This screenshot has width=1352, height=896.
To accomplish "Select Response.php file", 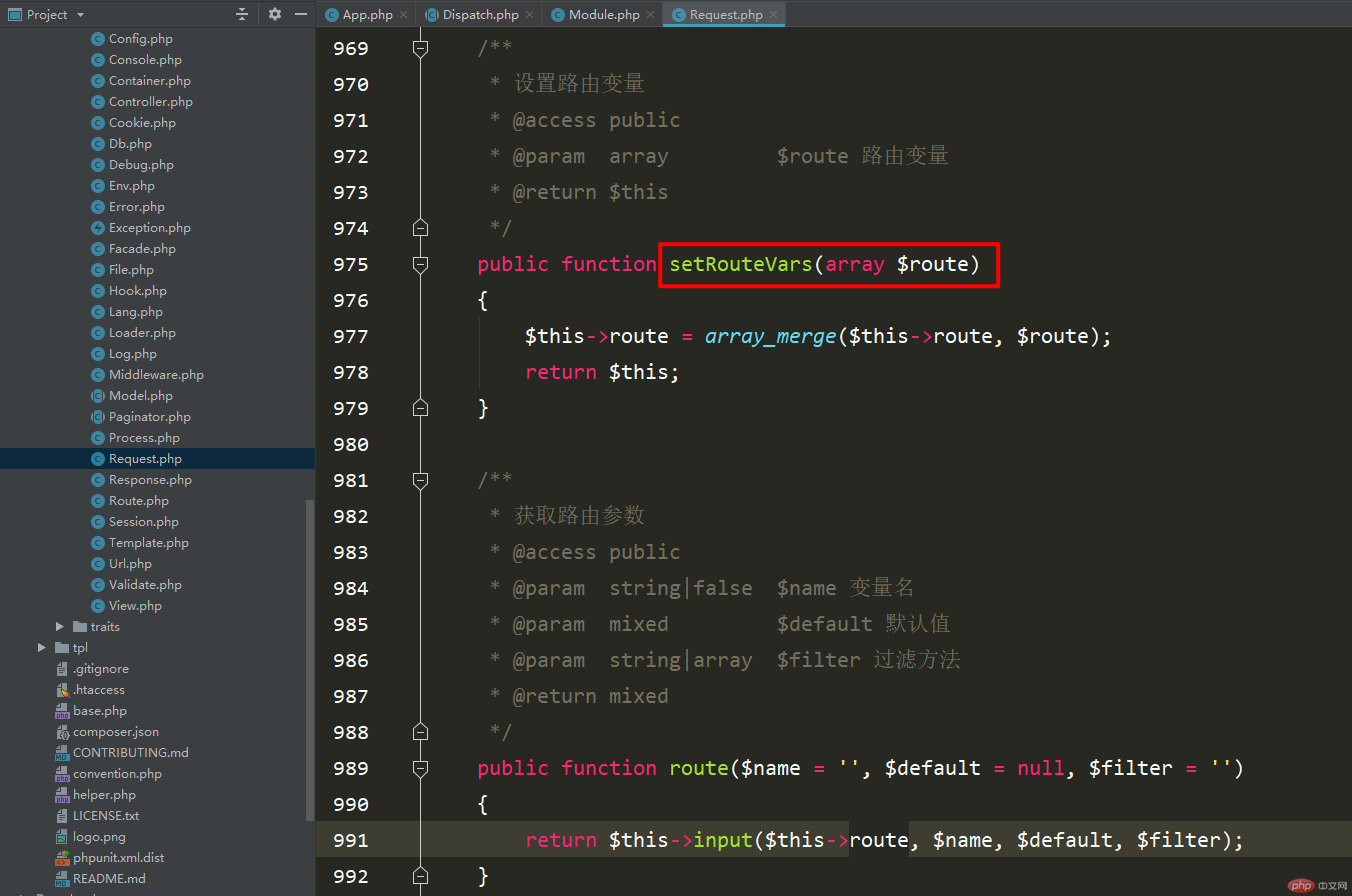I will (x=150, y=479).
